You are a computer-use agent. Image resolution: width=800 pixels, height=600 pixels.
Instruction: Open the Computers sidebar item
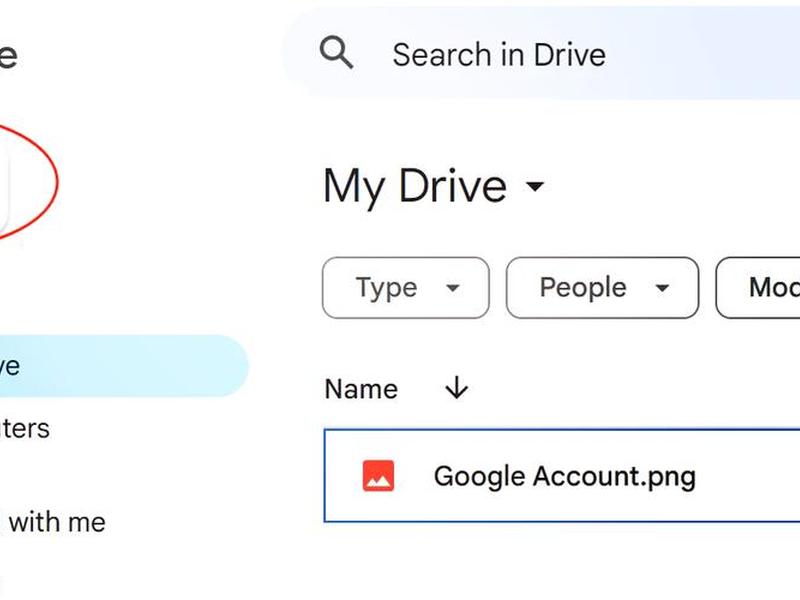(24, 429)
